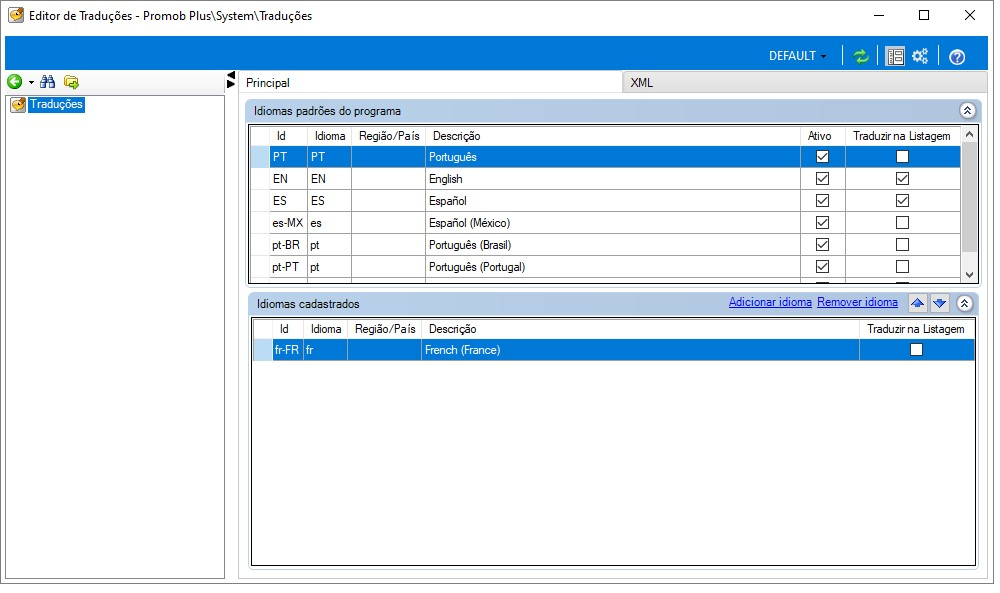The height and width of the screenshot is (593, 1000).
Task: Enable Traduzir na Listagem for Español (México)
Action: (902, 223)
